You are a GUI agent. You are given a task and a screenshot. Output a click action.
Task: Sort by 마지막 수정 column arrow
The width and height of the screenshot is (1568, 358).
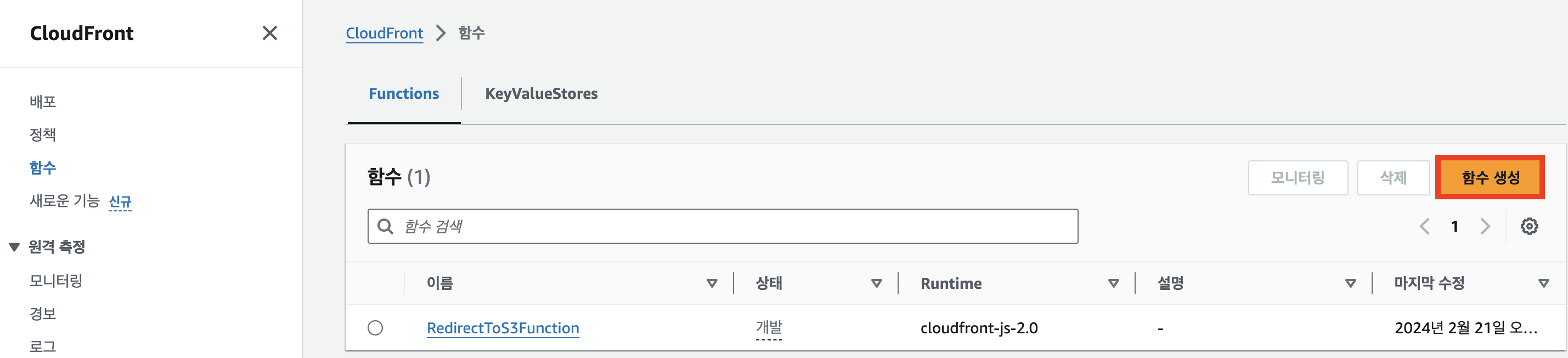tap(1543, 283)
